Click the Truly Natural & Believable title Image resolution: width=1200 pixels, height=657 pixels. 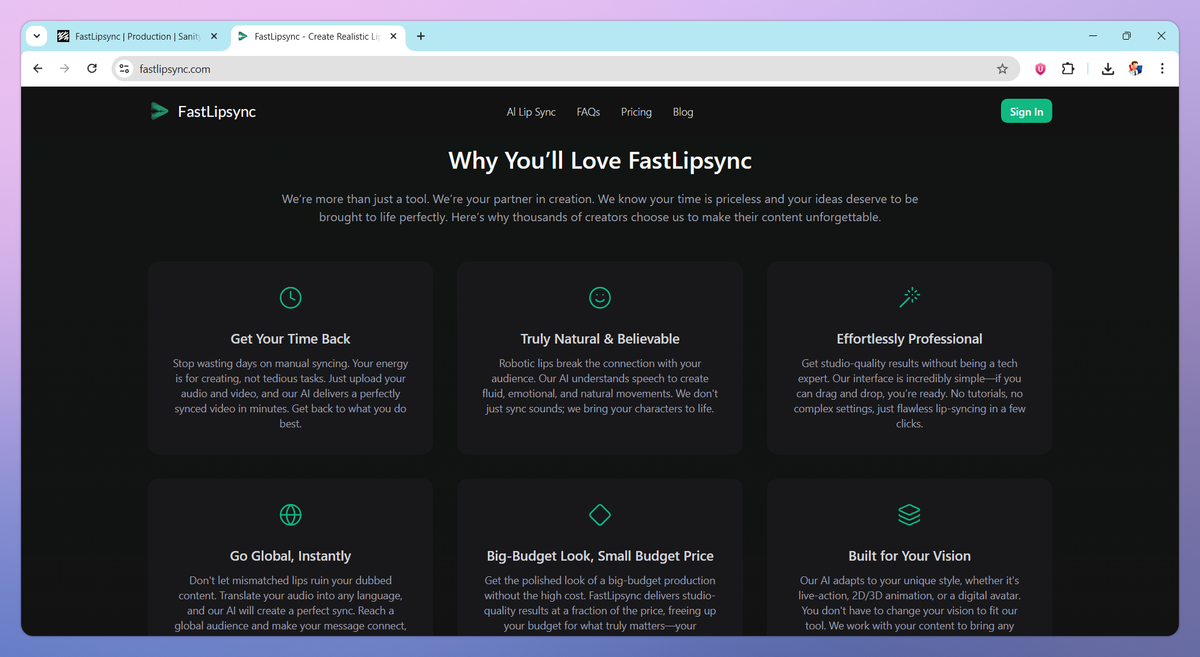coord(600,339)
